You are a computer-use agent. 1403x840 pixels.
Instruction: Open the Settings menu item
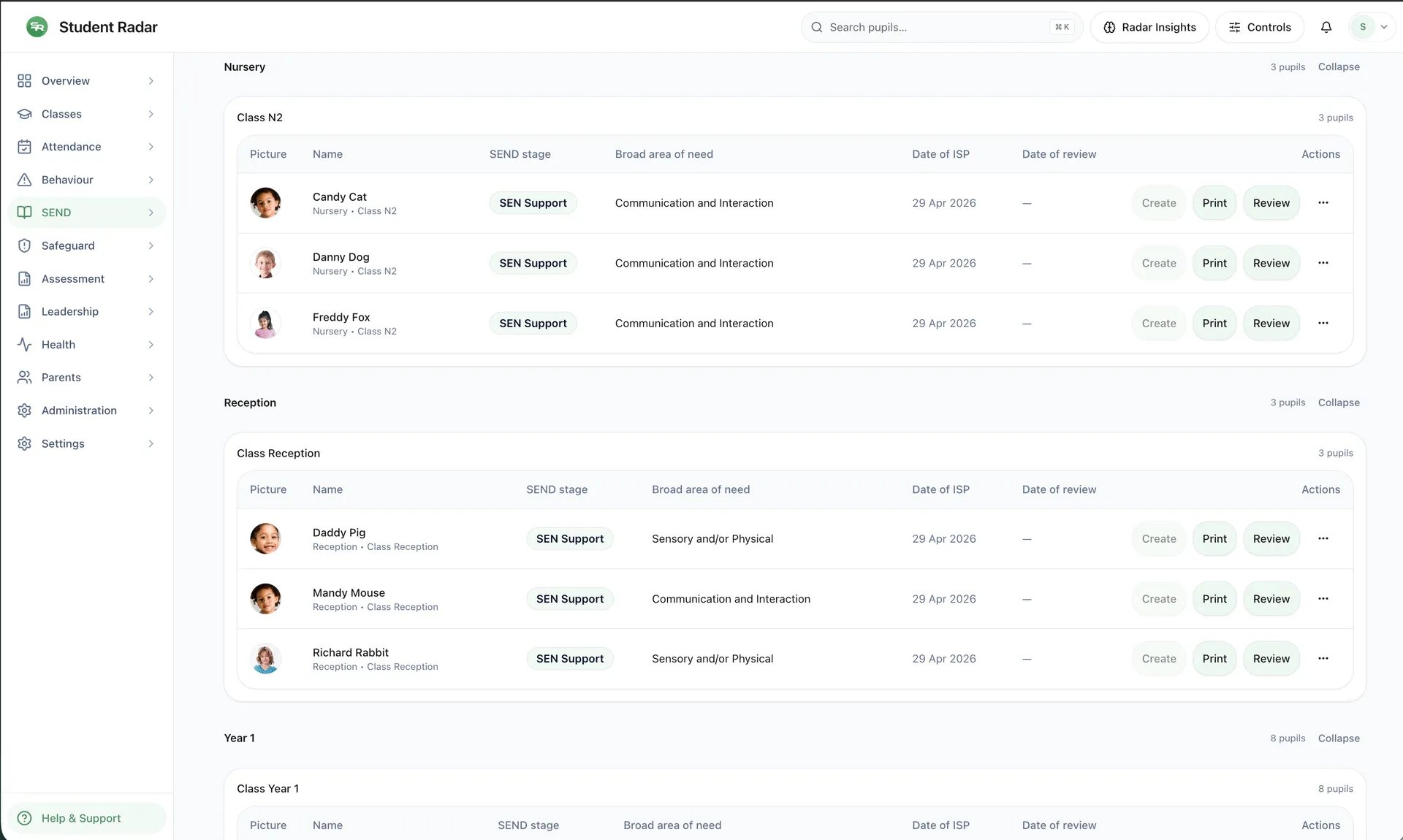click(87, 443)
